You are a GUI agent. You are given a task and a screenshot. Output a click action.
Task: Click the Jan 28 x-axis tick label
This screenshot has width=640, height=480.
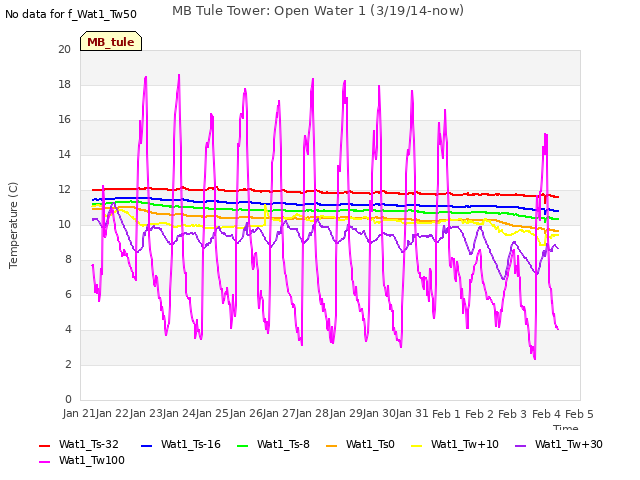(313, 413)
